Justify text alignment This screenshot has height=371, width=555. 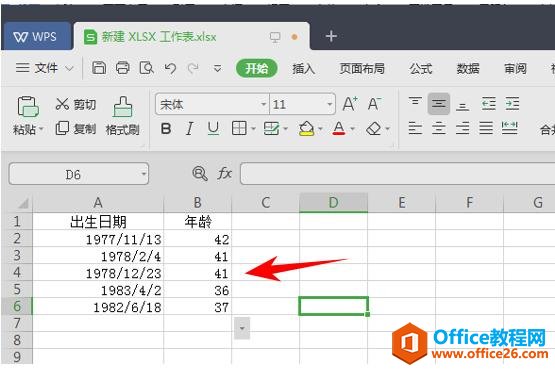click(x=486, y=128)
